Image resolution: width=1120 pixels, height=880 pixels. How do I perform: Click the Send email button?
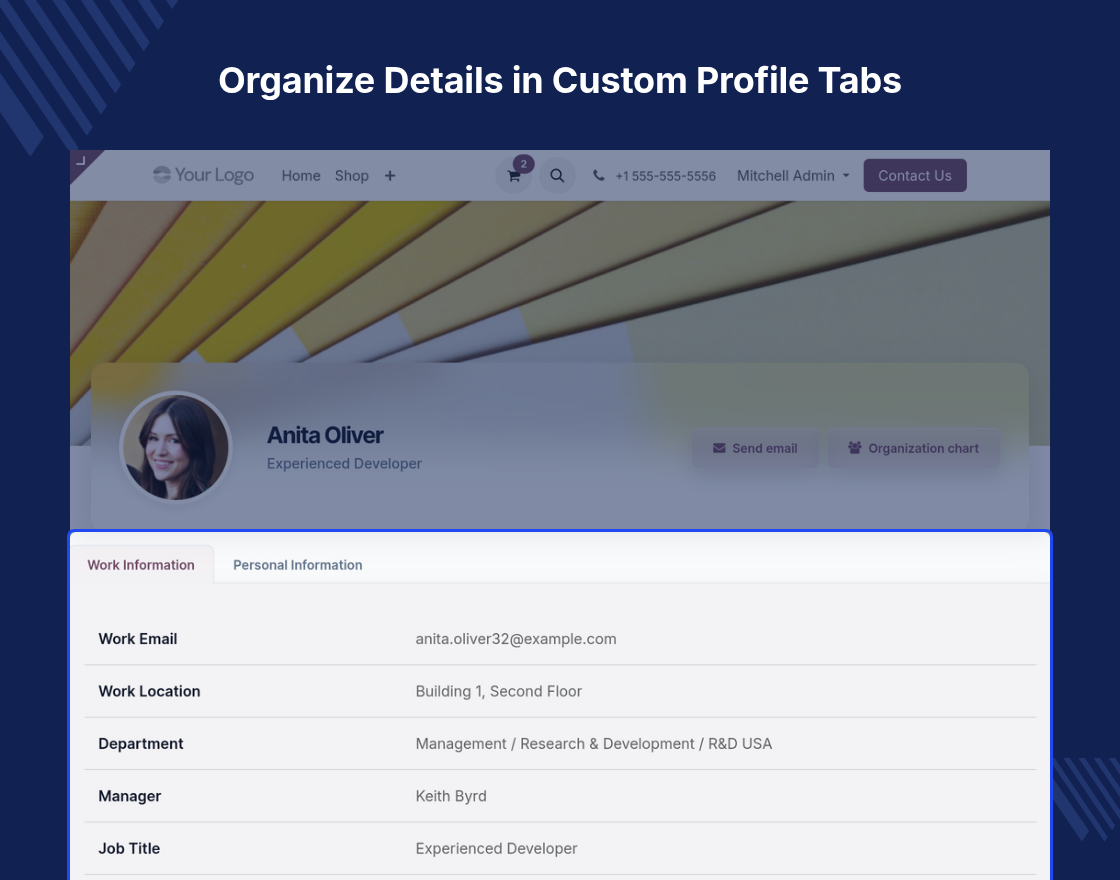pos(755,449)
